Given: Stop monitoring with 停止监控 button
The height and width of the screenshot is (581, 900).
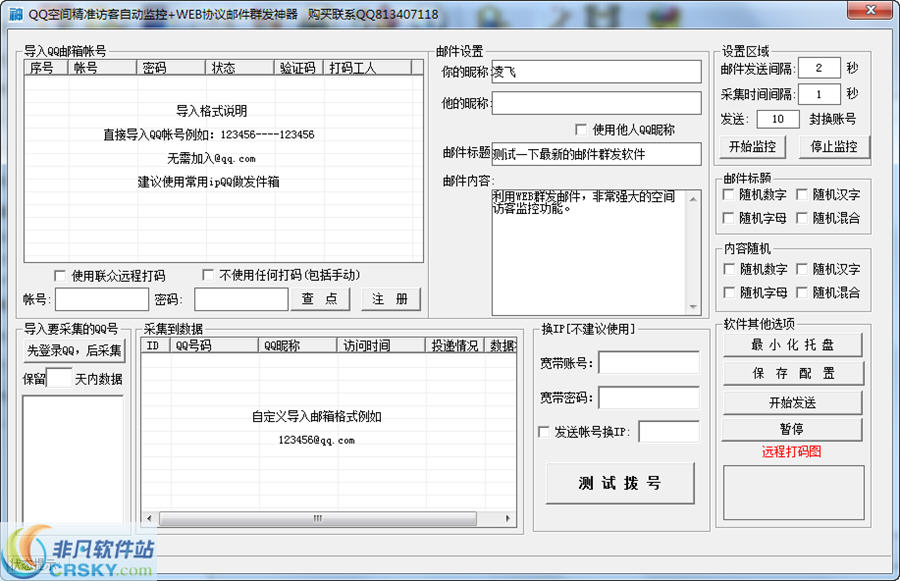Looking at the screenshot, I should [834, 146].
